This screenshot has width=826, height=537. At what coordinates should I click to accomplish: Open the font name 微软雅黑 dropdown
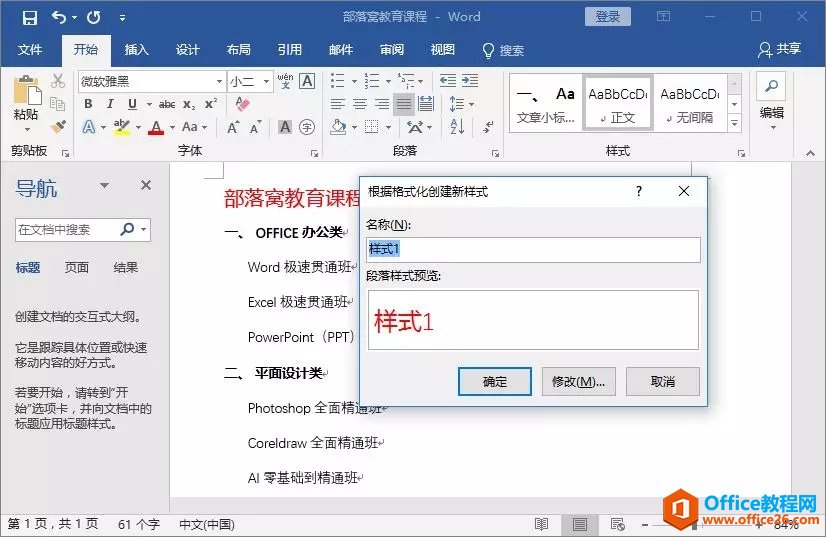[220, 82]
